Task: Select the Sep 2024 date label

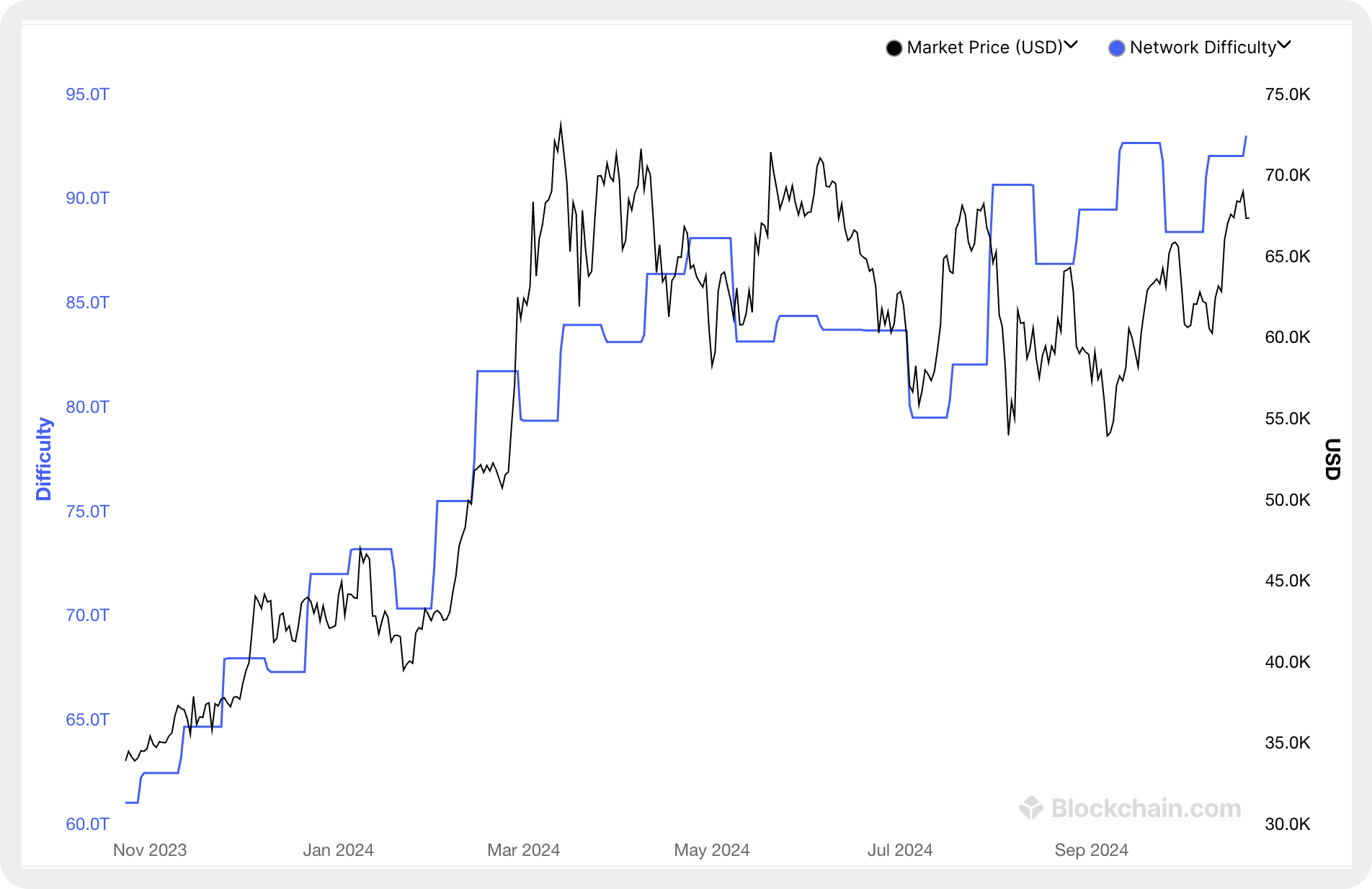Action: pos(1091,850)
